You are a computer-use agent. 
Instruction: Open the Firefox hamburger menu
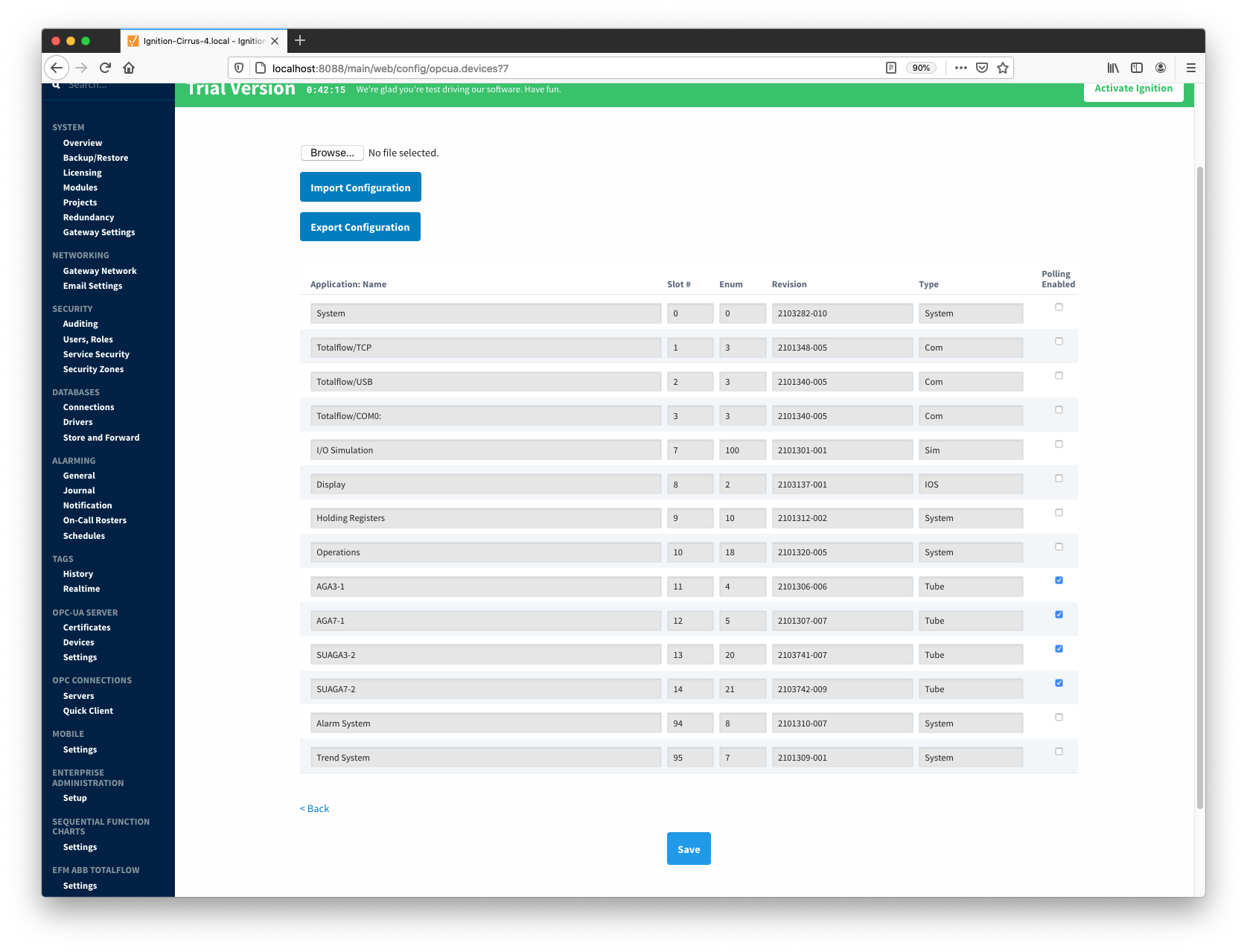tap(1191, 68)
